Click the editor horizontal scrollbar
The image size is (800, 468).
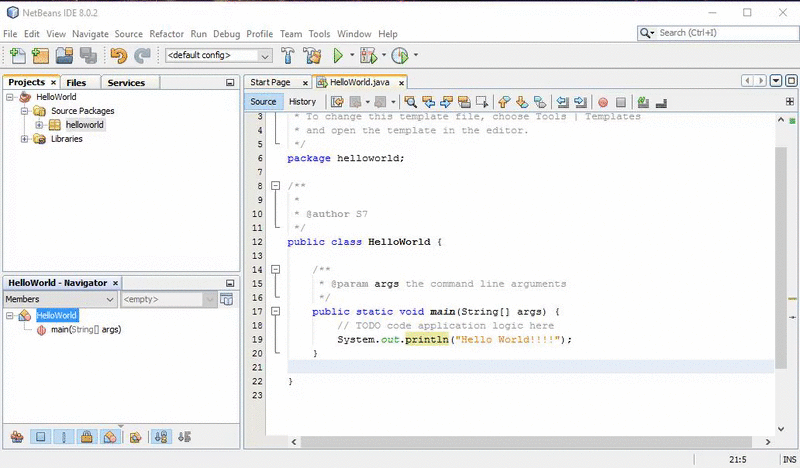pyautogui.click(x=526, y=441)
